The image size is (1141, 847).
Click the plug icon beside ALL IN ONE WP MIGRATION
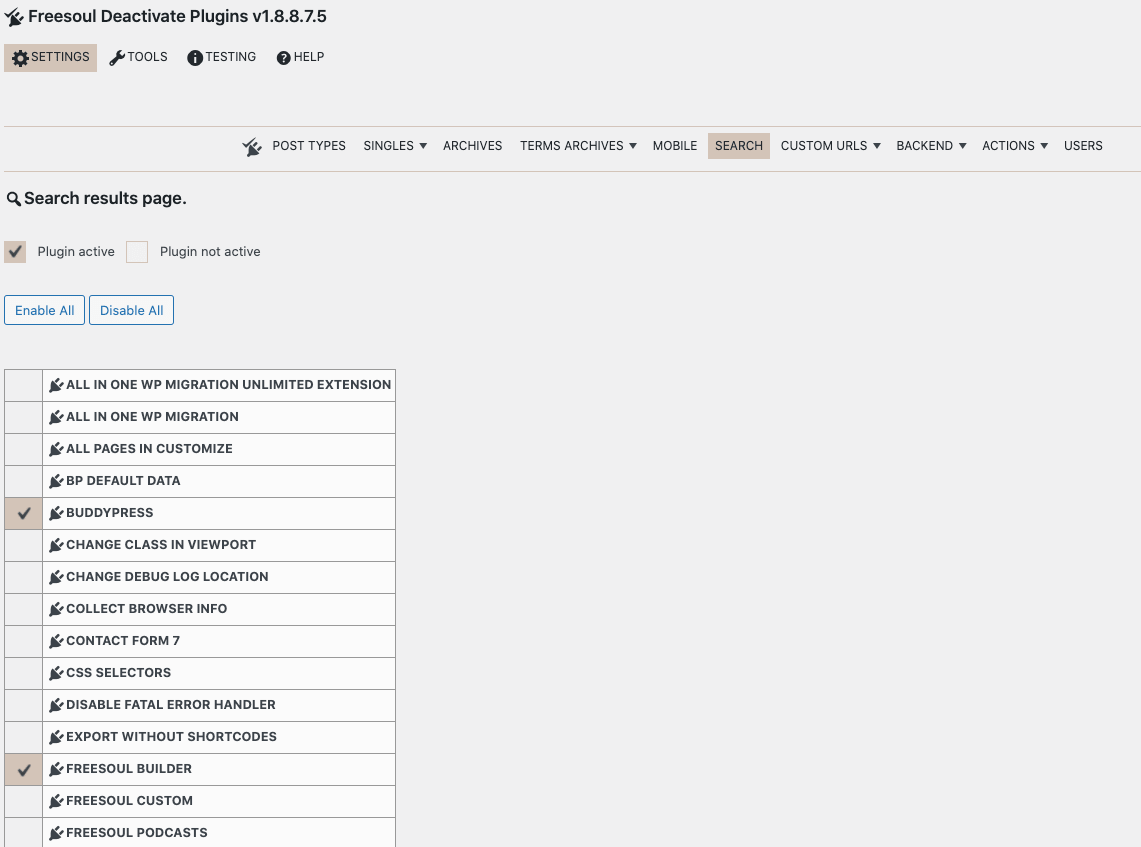[x=57, y=416]
